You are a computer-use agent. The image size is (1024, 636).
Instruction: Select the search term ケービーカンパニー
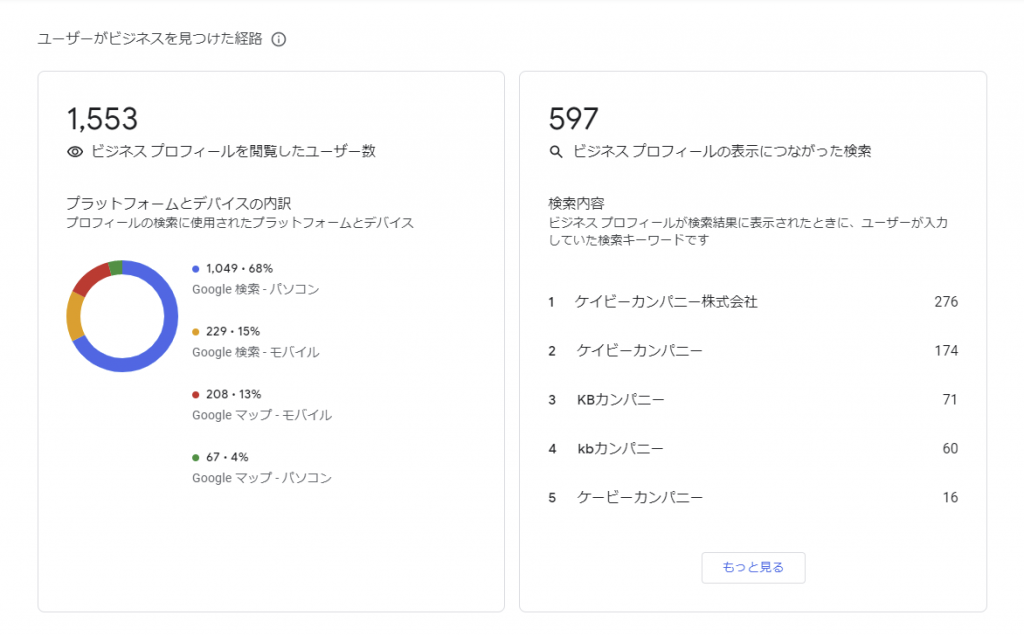pos(639,498)
